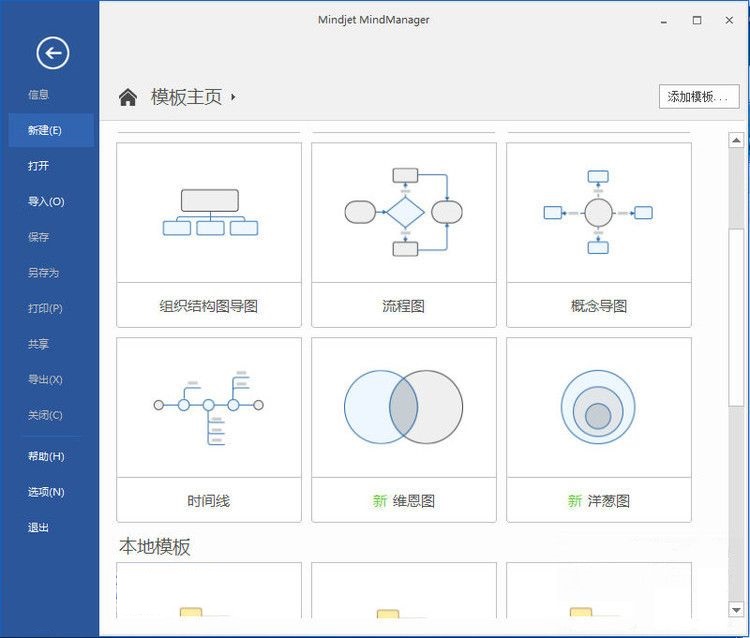Select the 流程图 template thumbnail
This screenshot has width=750, height=638.
[404, 212]
